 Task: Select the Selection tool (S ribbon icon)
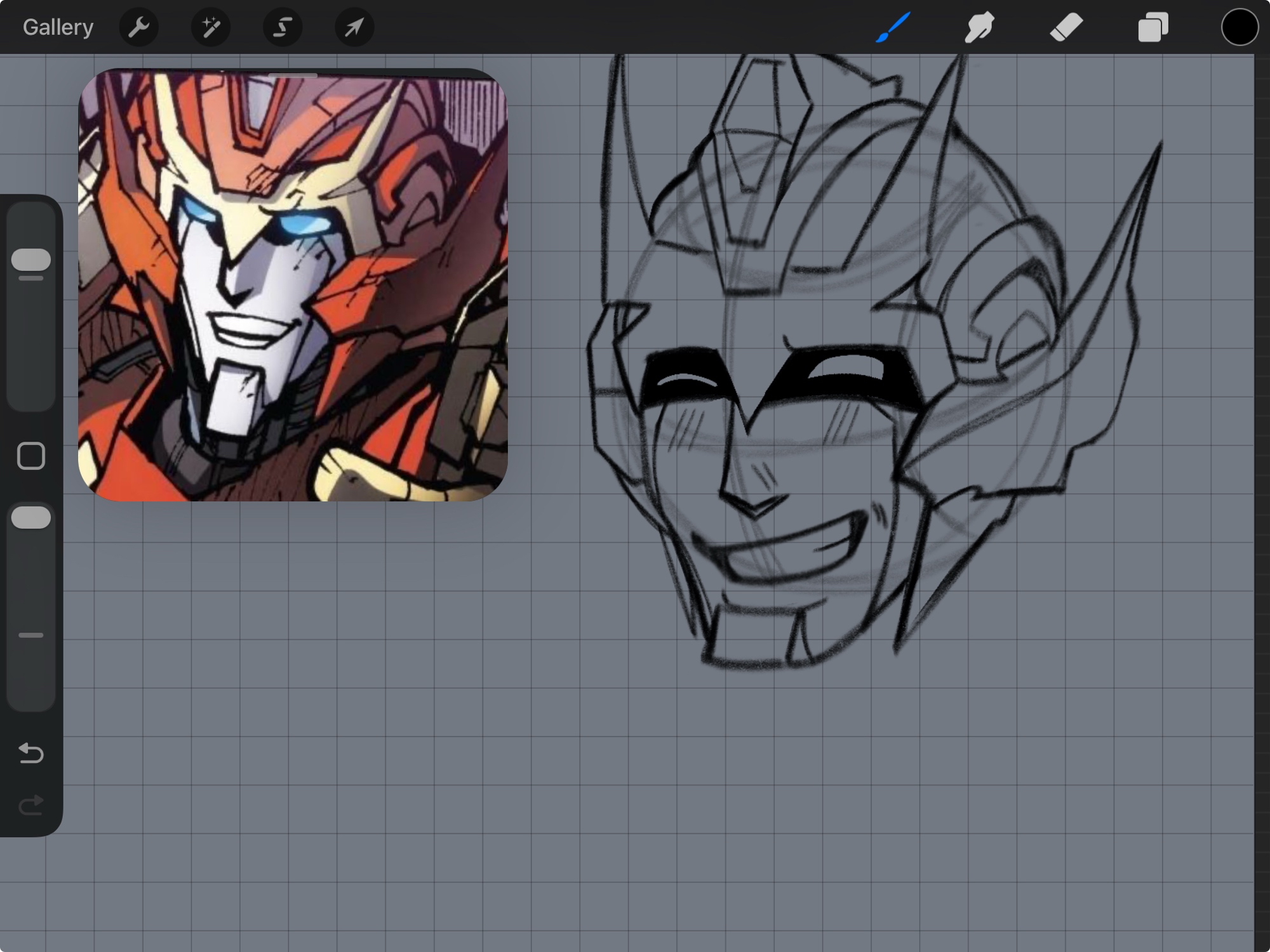[283, 27]
